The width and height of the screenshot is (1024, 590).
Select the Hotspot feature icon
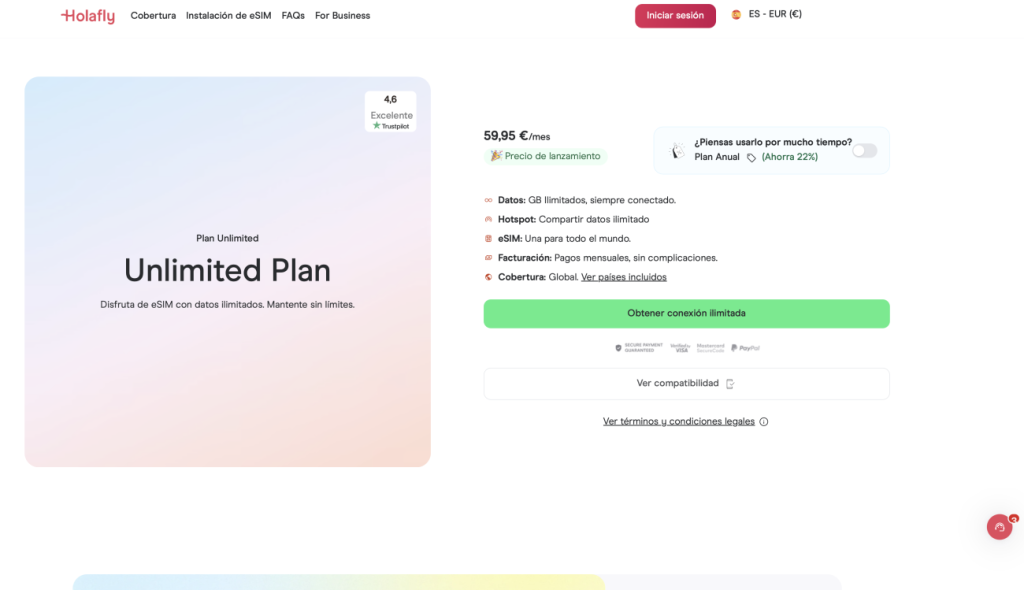[489, 219]
